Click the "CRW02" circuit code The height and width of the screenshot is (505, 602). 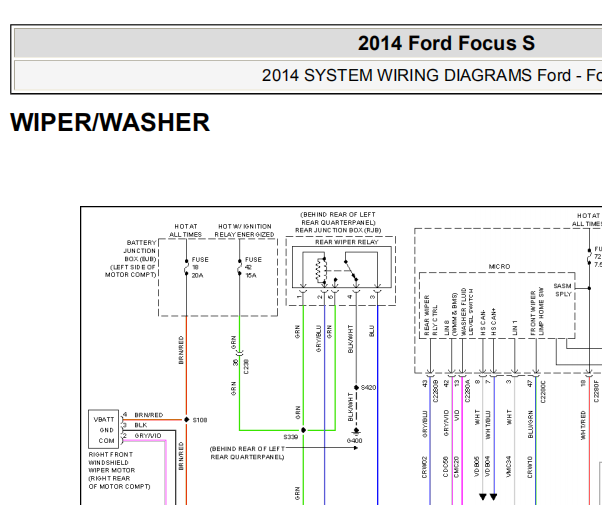(424, 467)
